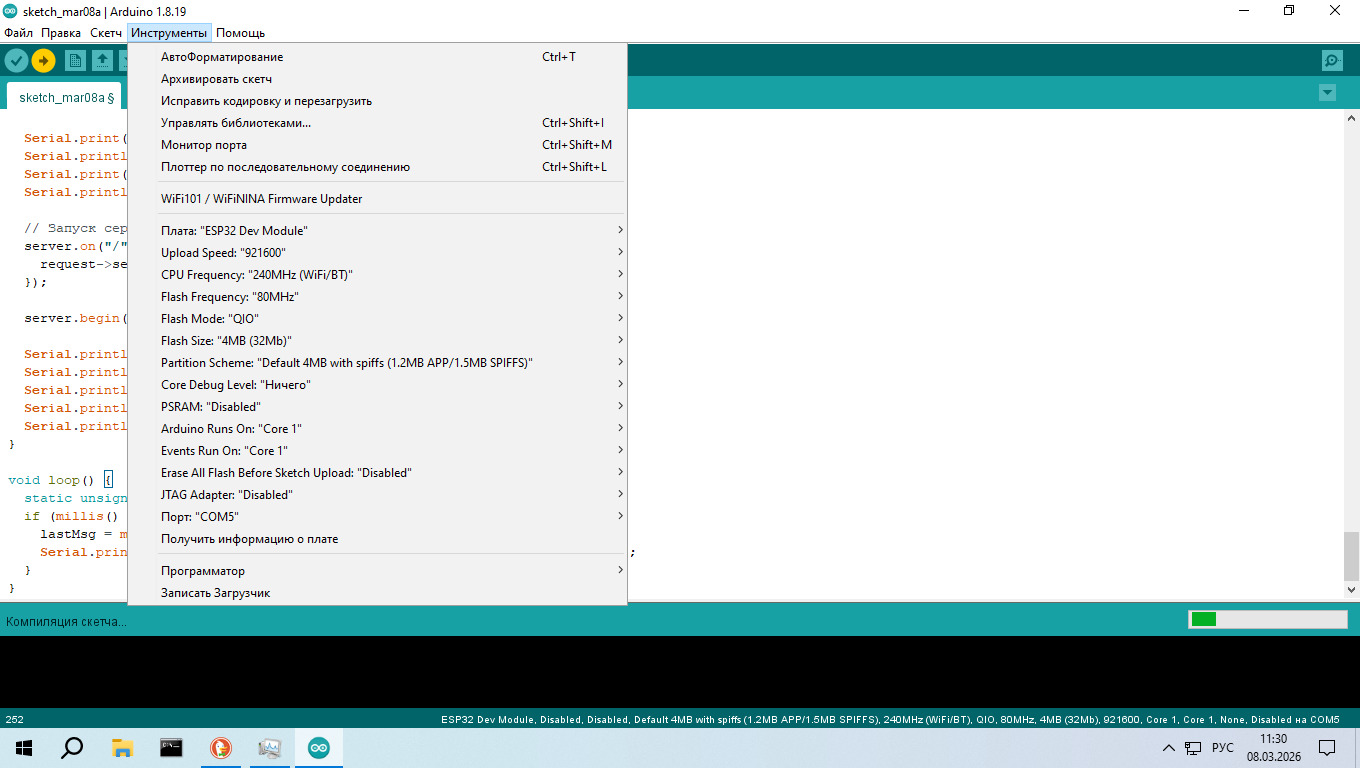Launch DuckDuckGo browser from taskbar

point(220,748)
